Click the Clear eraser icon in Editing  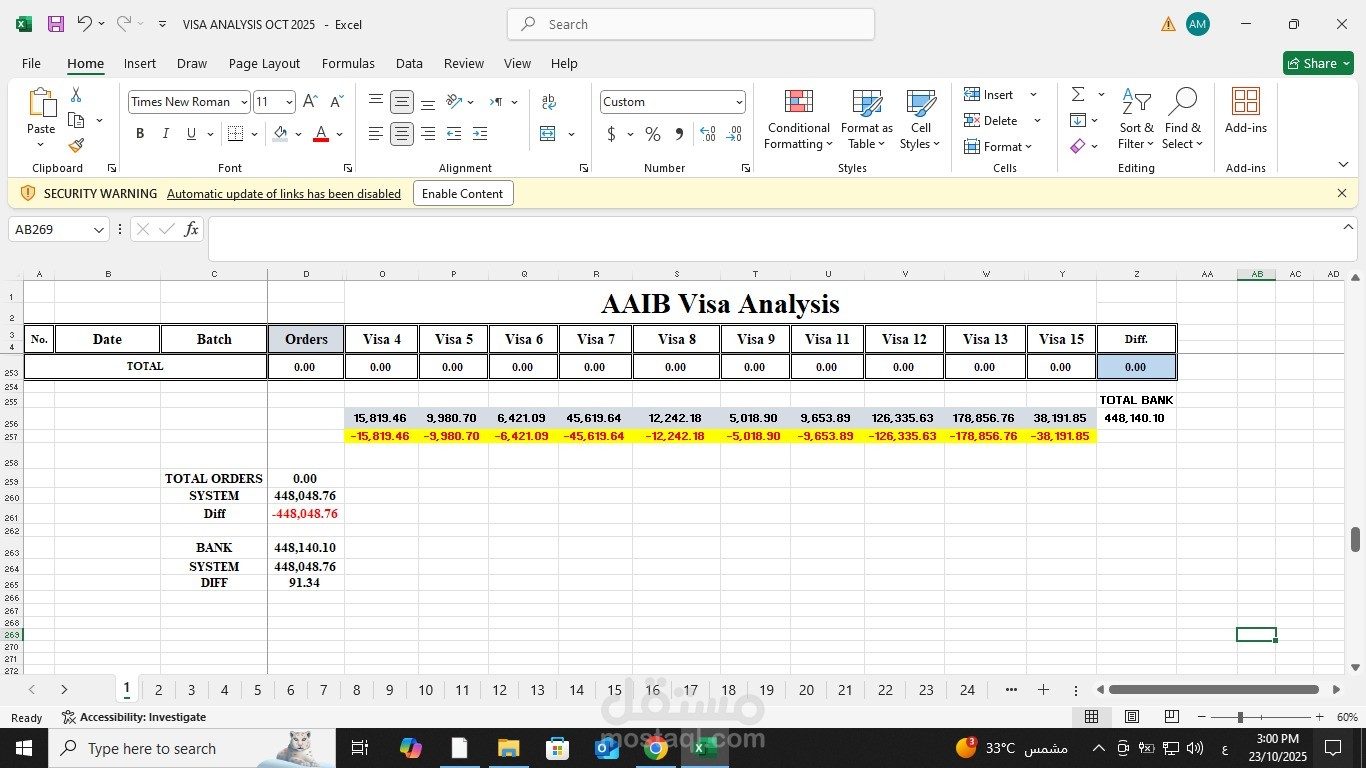pos(1078,146)
